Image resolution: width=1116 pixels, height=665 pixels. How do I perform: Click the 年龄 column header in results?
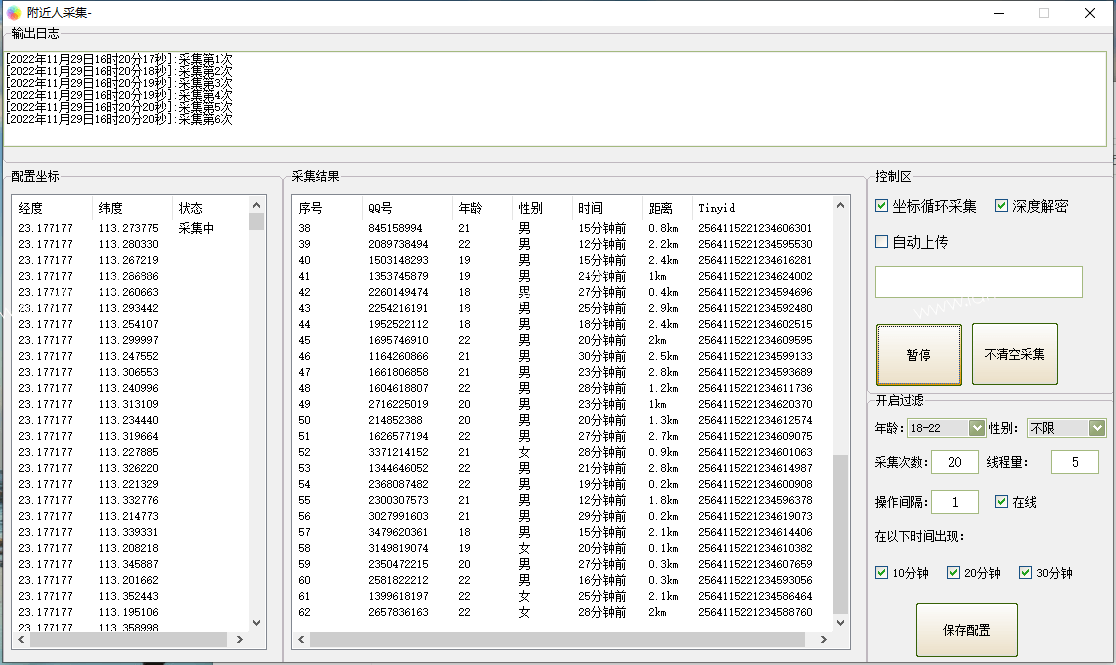pyautogui.click(x=482, y=208)
